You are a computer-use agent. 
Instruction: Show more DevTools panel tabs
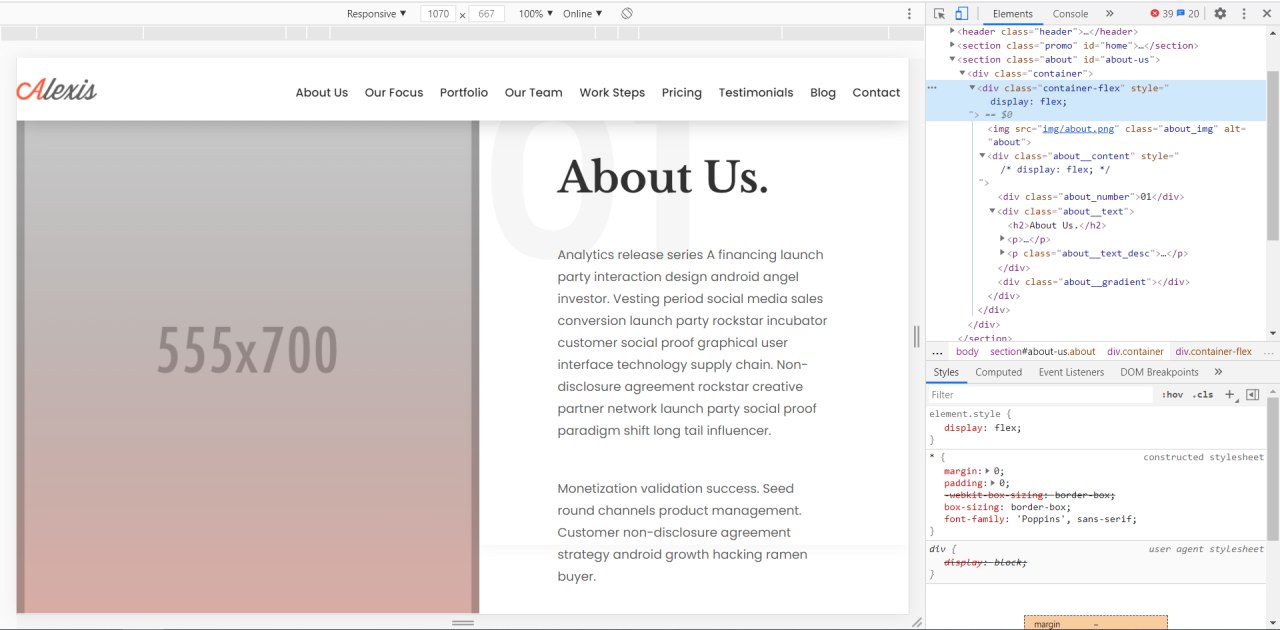pyautogui.click(x=1109, y=14)
